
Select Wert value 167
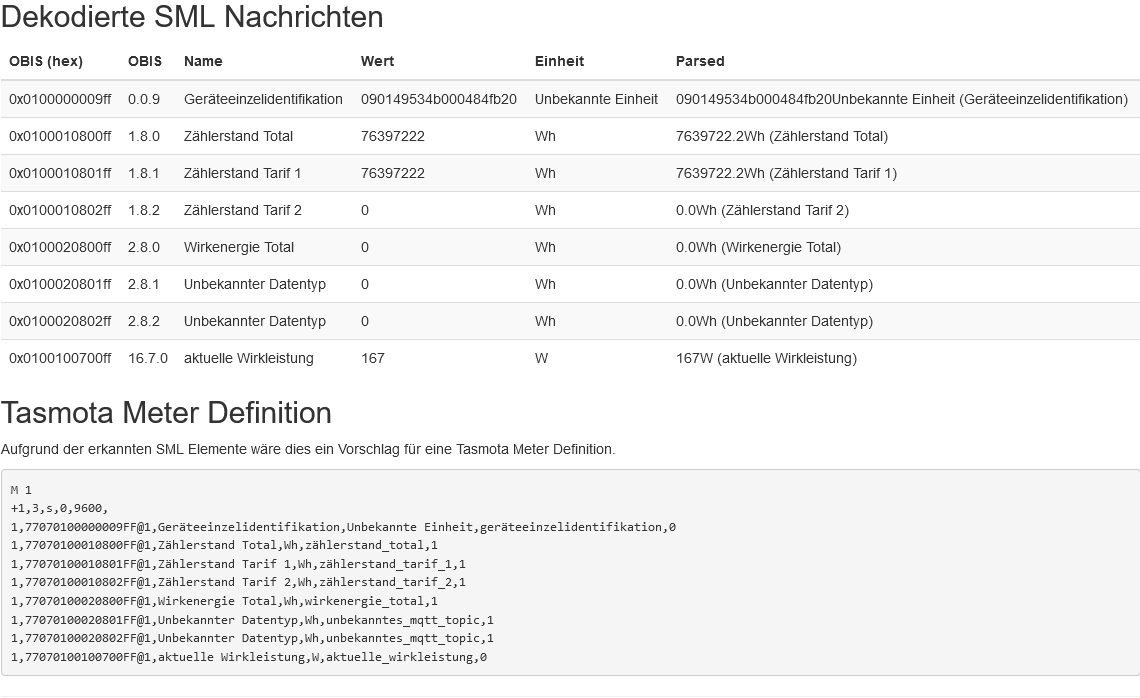point(373,358)
